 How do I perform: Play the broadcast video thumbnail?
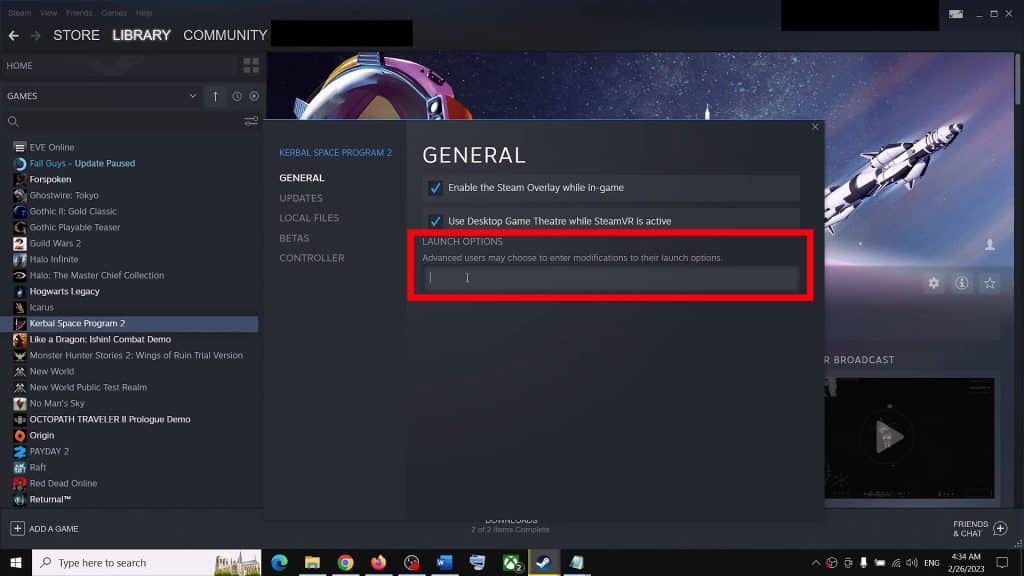click(889, 436)
